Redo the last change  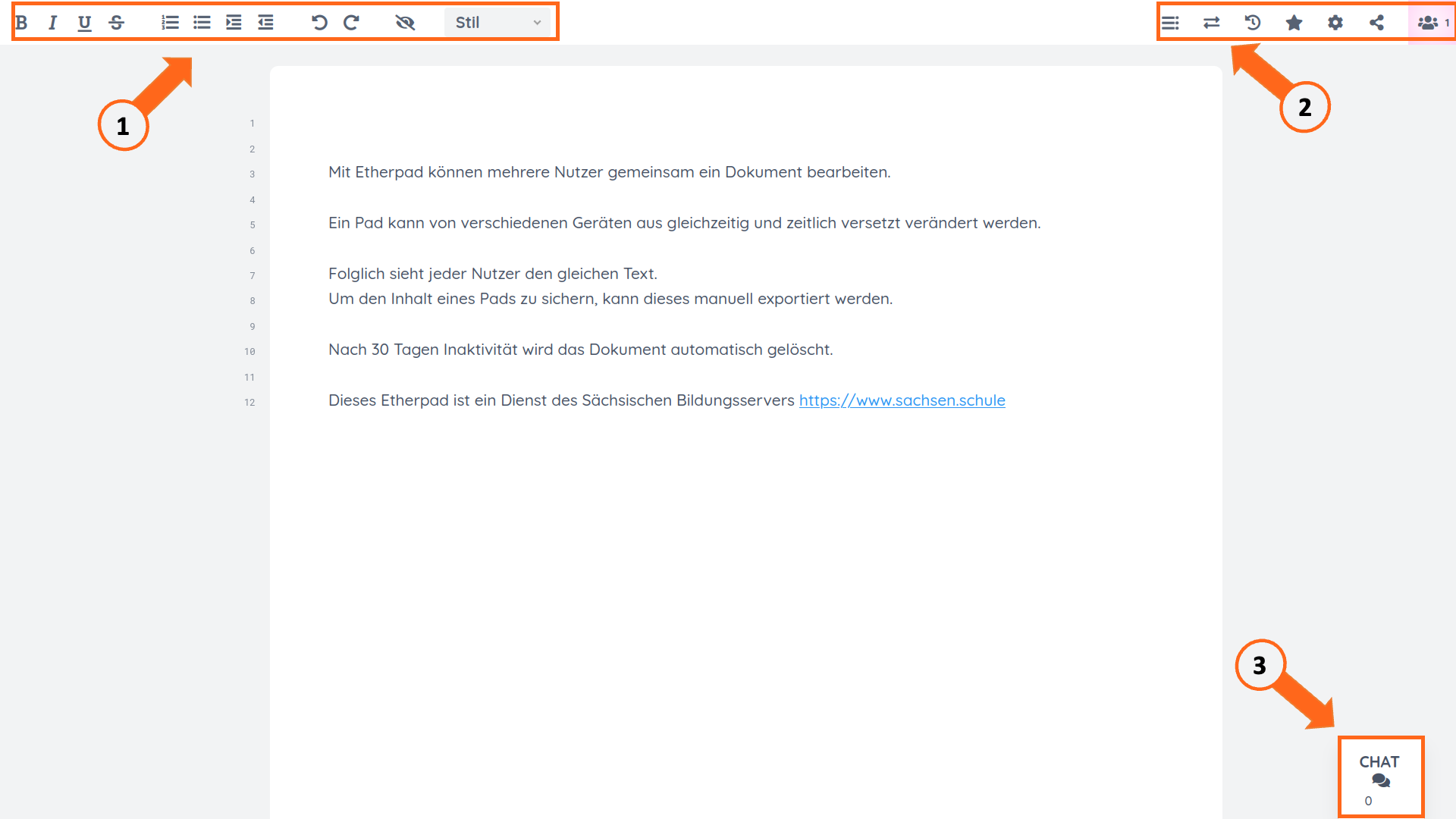click(351, 23)
